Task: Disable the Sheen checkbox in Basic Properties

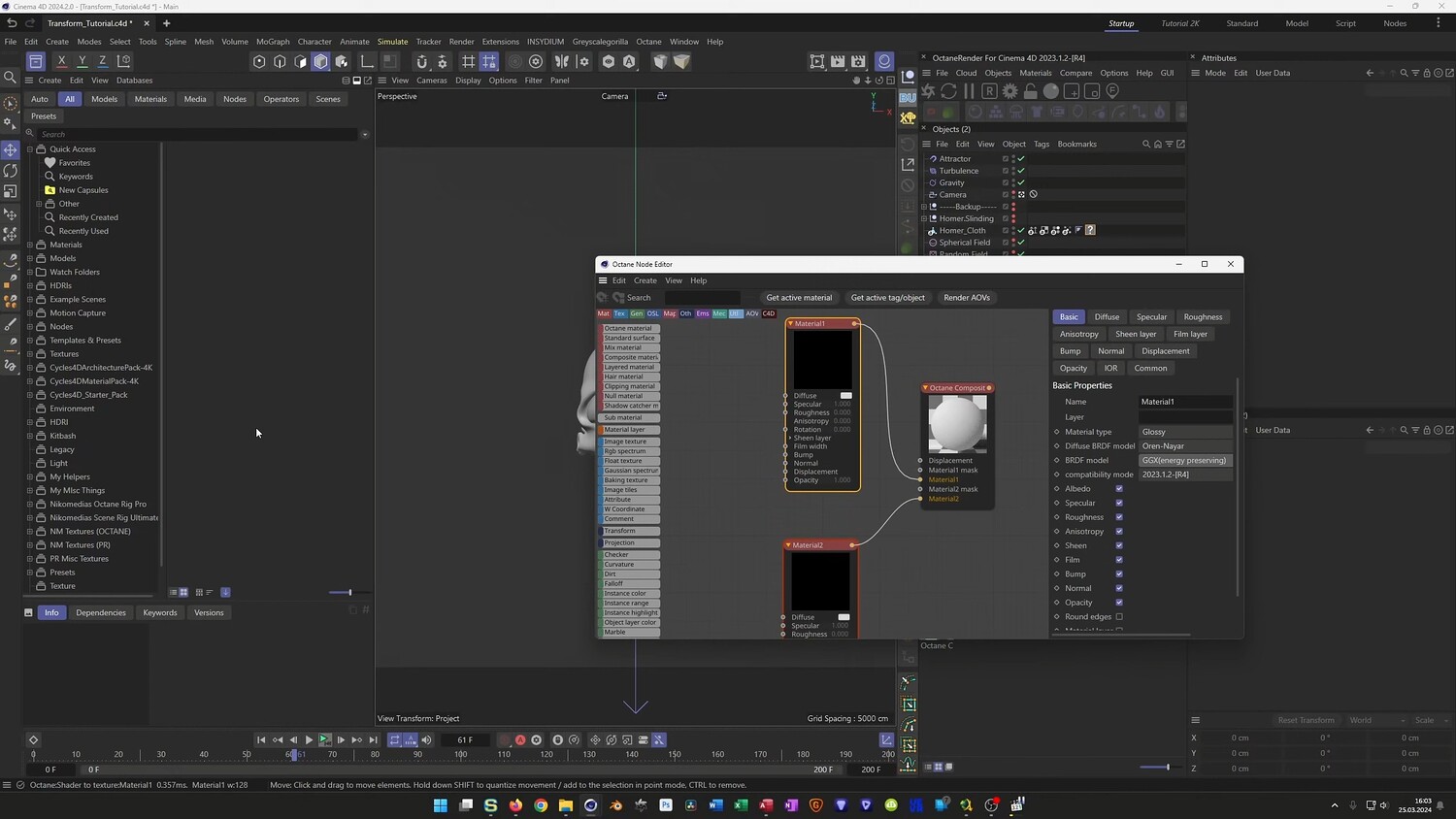Action: point(1119,545)
